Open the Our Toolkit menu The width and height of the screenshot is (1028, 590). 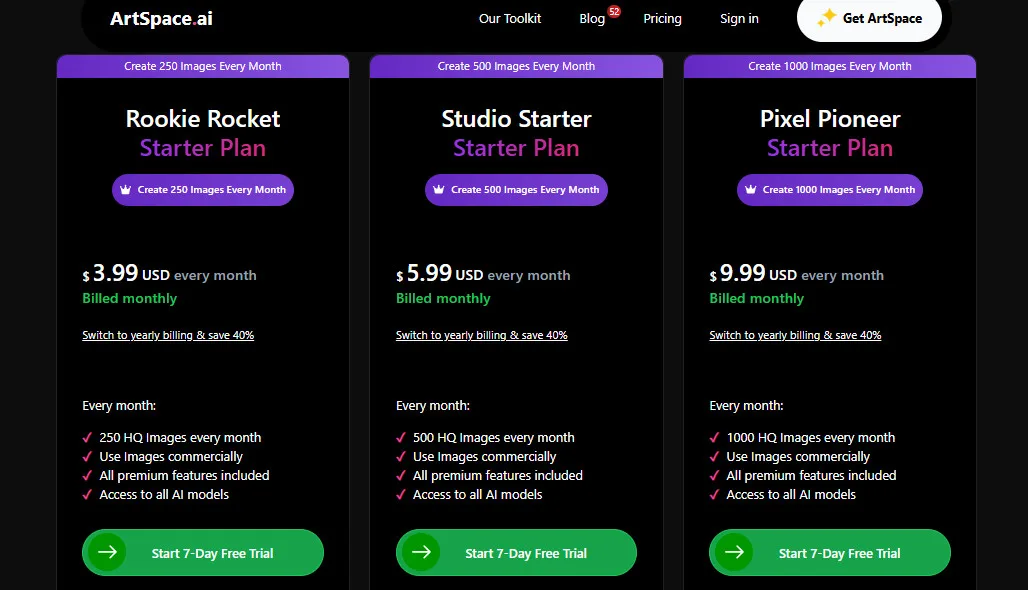point(510,18)
